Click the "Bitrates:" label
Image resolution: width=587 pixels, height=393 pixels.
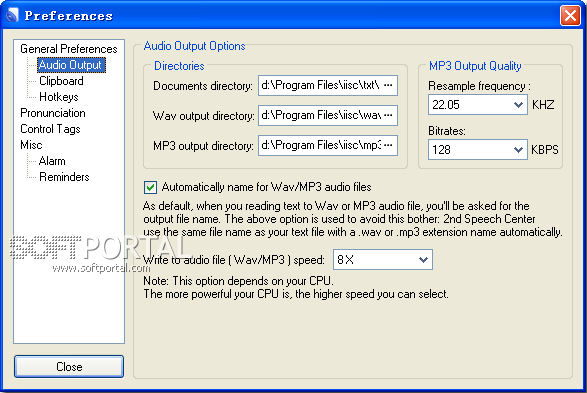click(x=447, y=131)
